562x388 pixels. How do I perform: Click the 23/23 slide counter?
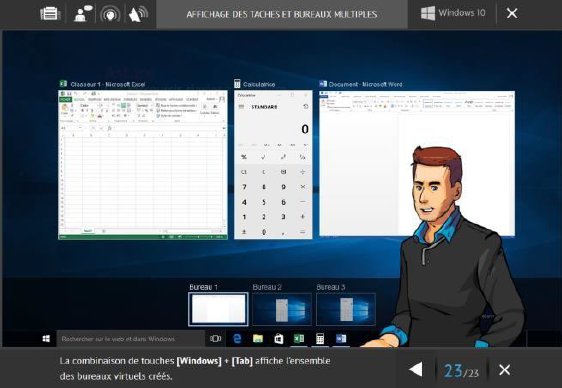tap(461, 370)
